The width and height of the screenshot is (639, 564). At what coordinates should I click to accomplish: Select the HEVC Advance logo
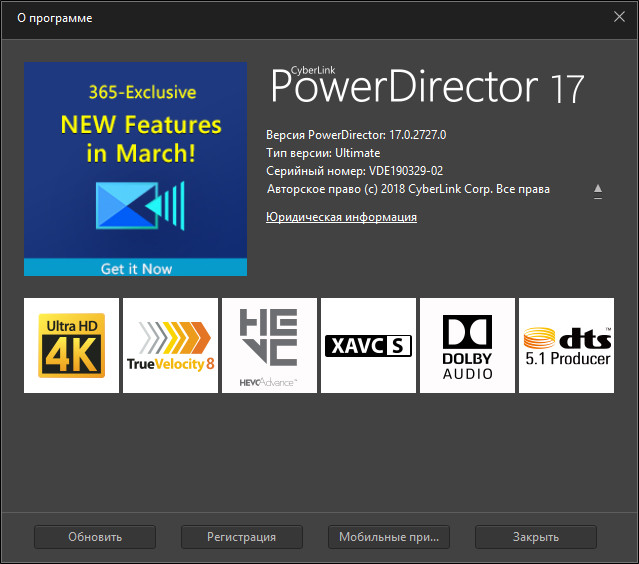[x=269, y=345]
